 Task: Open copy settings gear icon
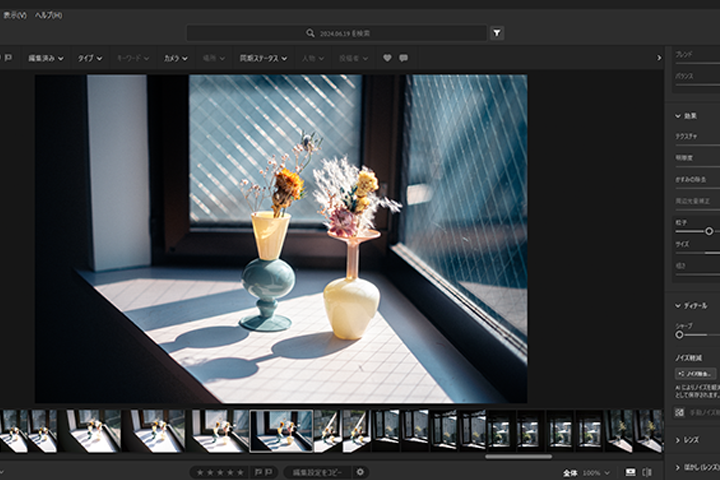(360, 472)
